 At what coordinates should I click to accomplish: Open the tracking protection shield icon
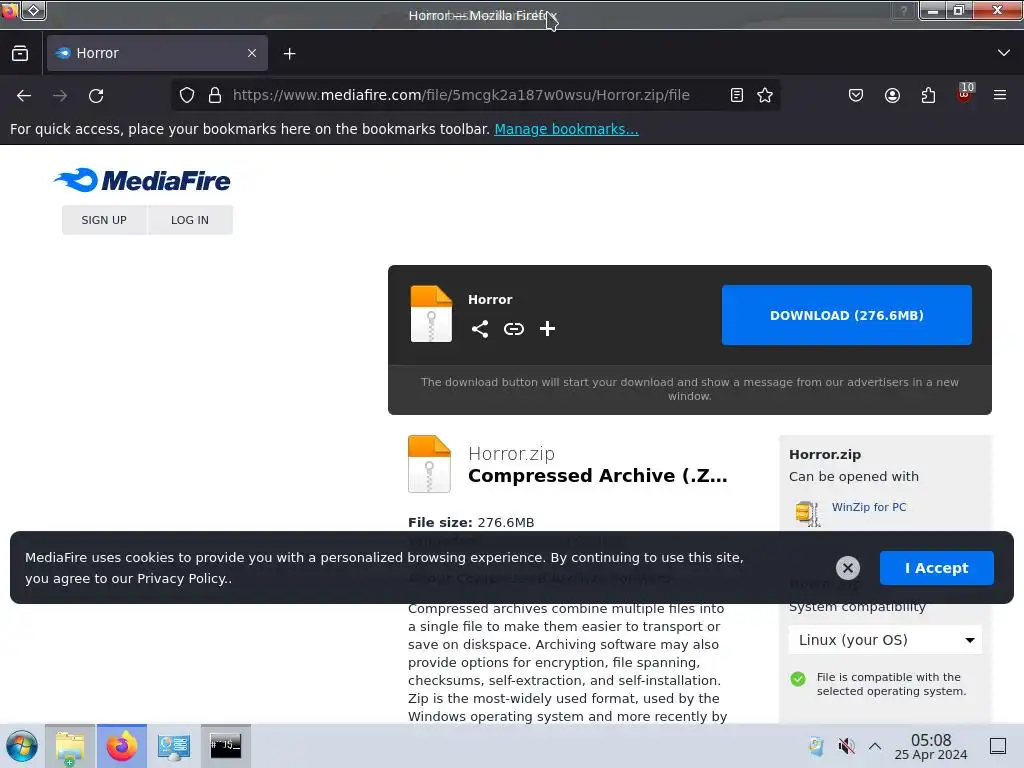[x=187, y=95]
